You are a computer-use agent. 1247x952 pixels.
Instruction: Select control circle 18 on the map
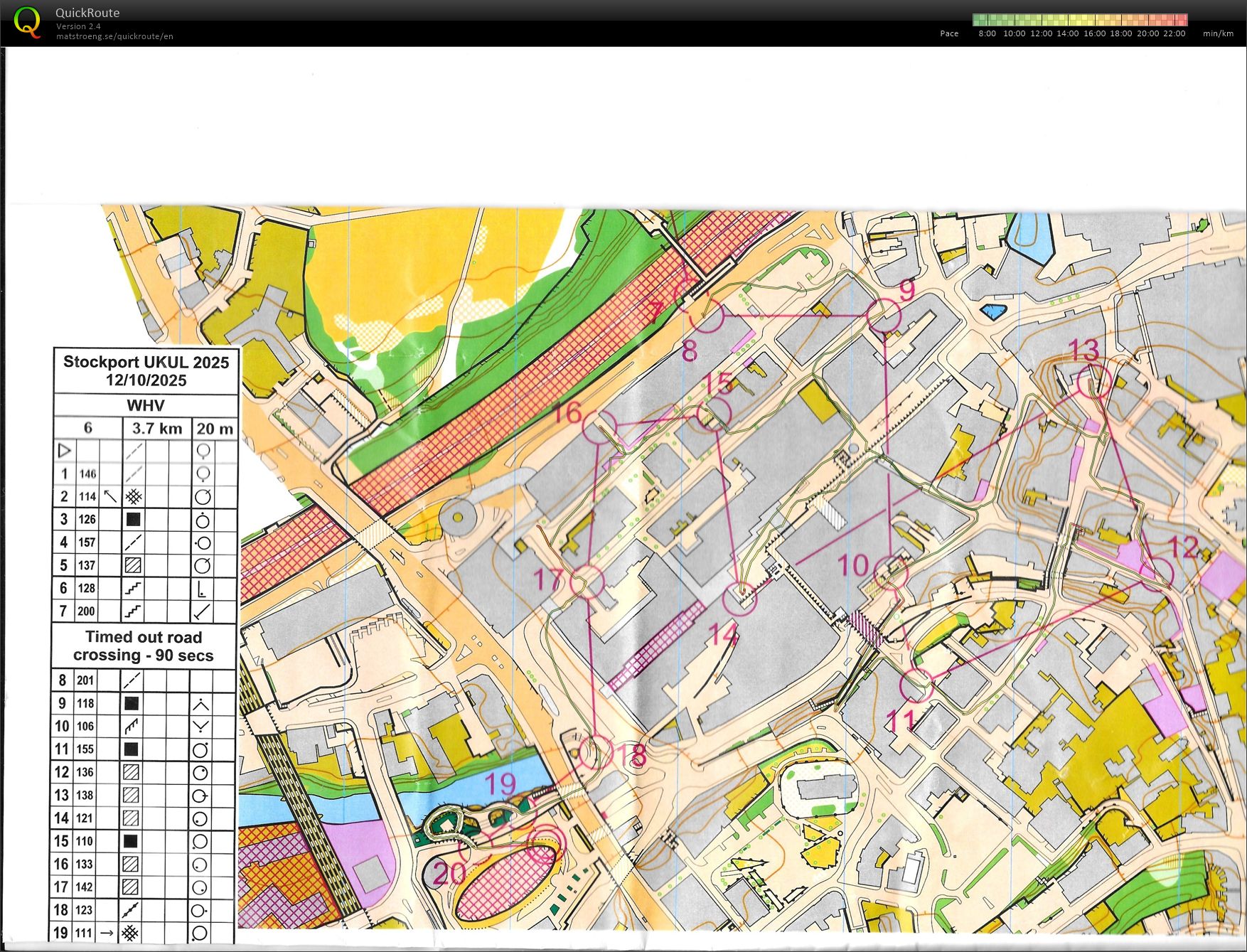[x=596, y=752]
